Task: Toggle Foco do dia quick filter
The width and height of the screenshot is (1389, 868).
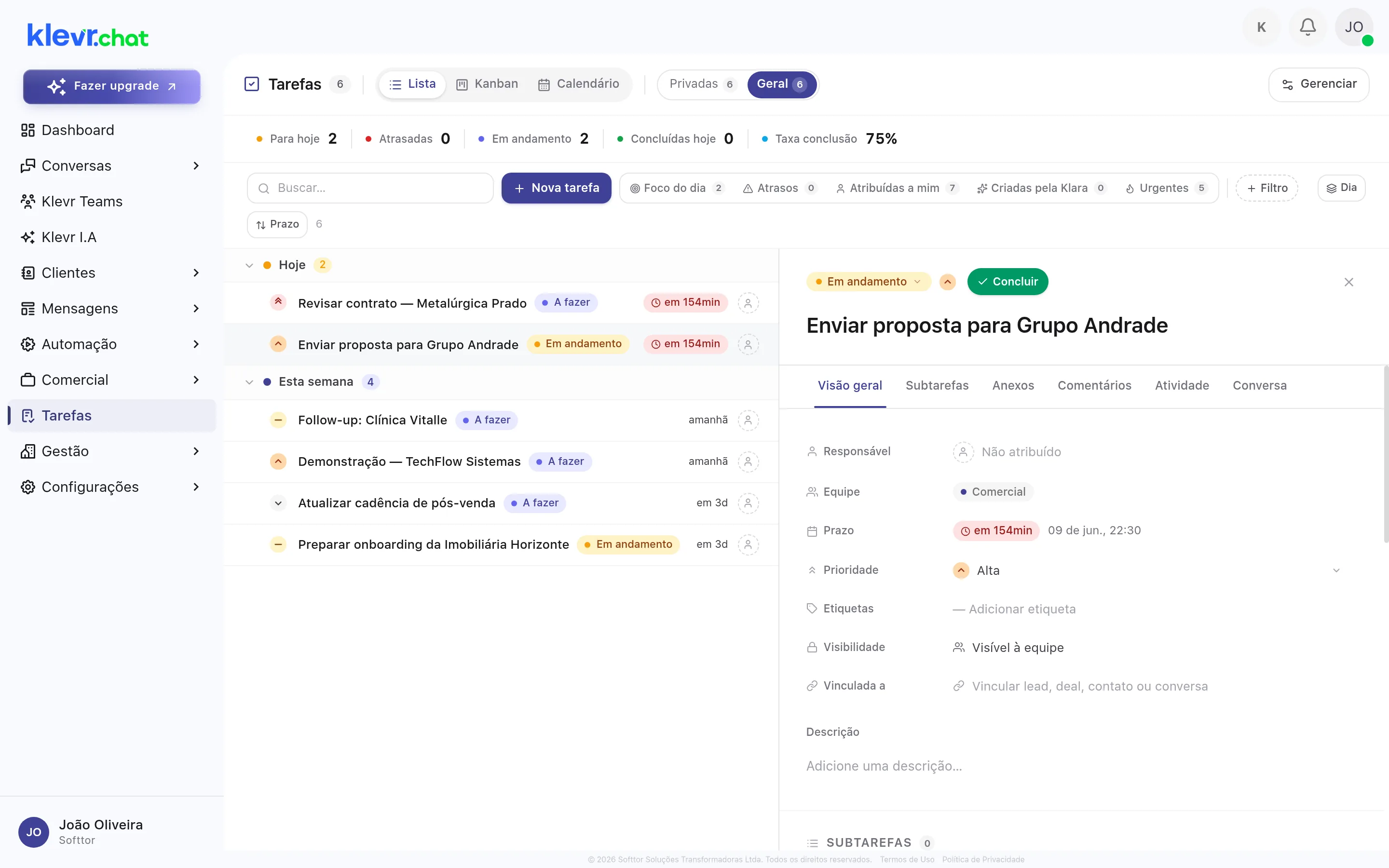Action: (677, 188)
